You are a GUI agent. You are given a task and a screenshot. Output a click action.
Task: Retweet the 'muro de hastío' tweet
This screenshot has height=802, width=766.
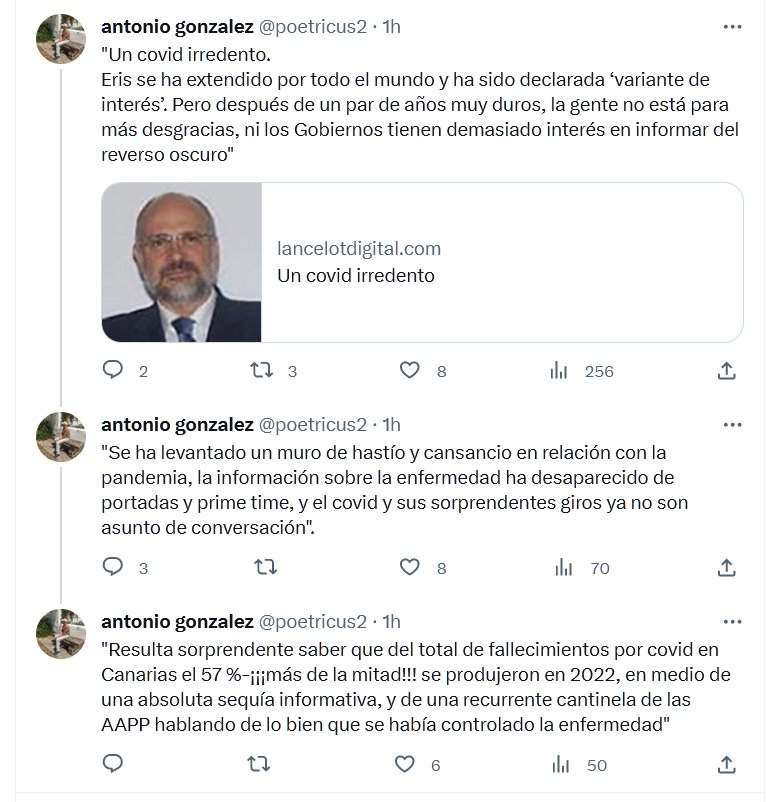pos(266,568)
